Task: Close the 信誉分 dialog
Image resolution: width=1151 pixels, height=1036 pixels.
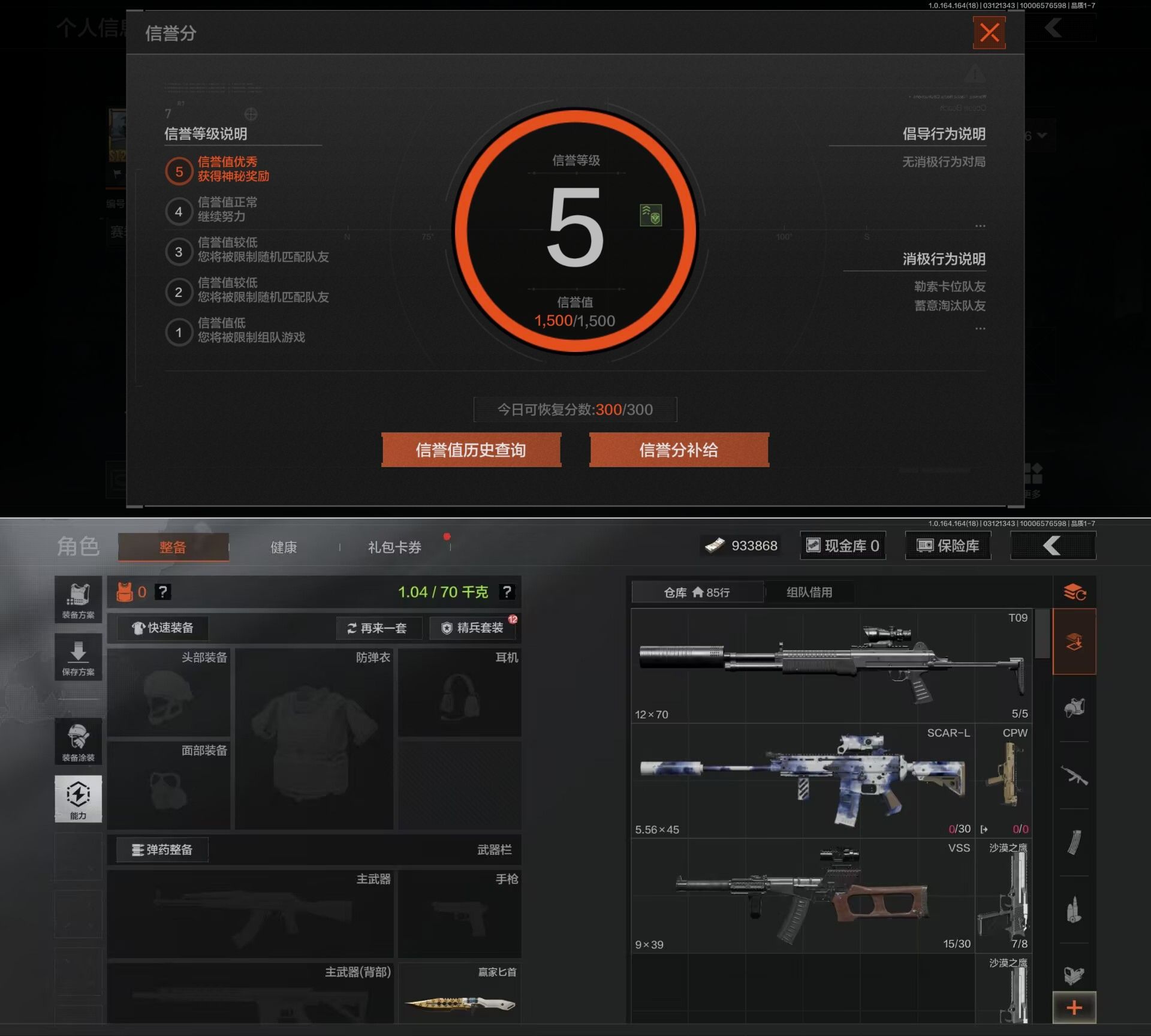Action: 989,32
